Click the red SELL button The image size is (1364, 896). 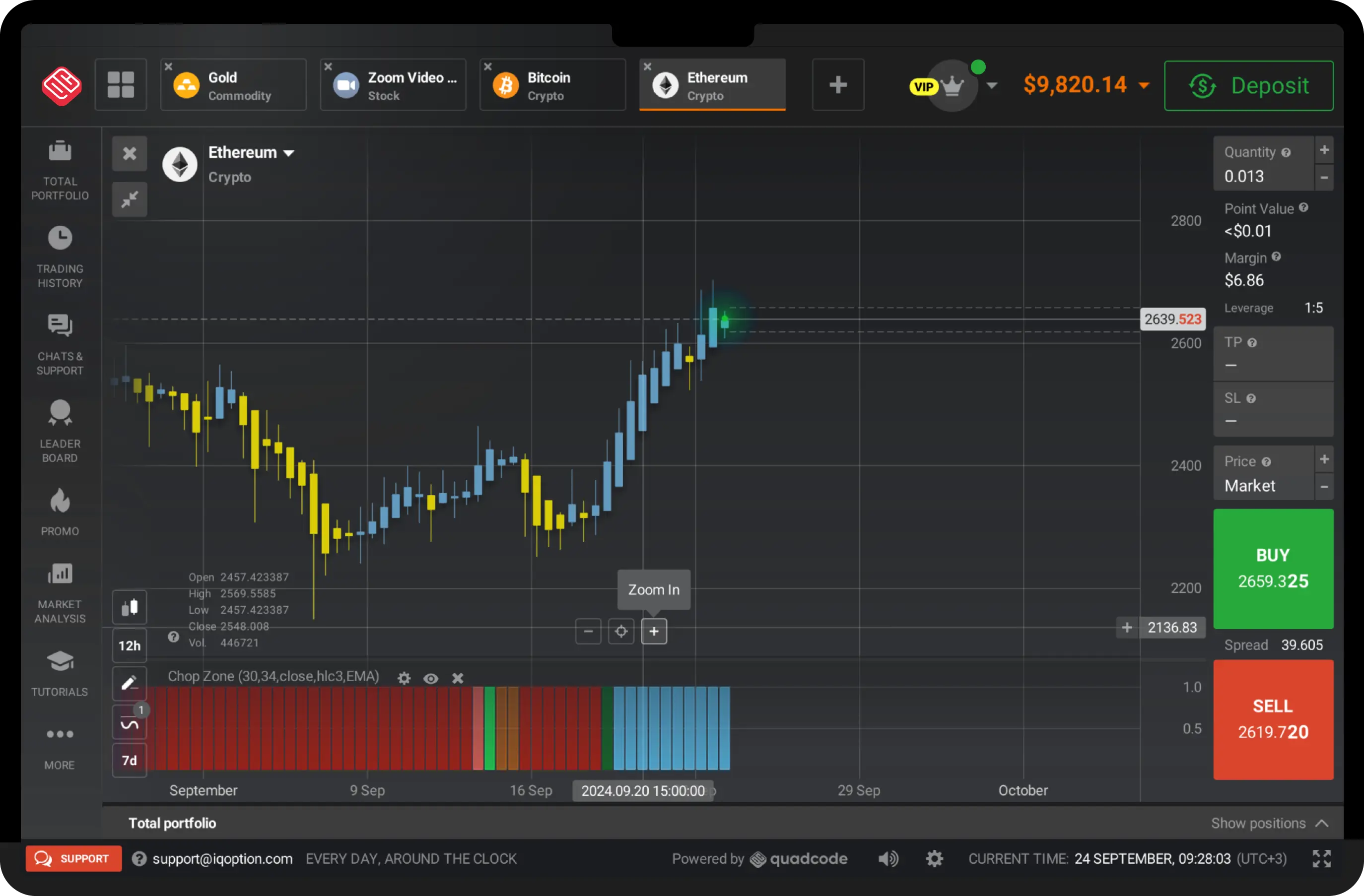click(x=1274, y=719)
